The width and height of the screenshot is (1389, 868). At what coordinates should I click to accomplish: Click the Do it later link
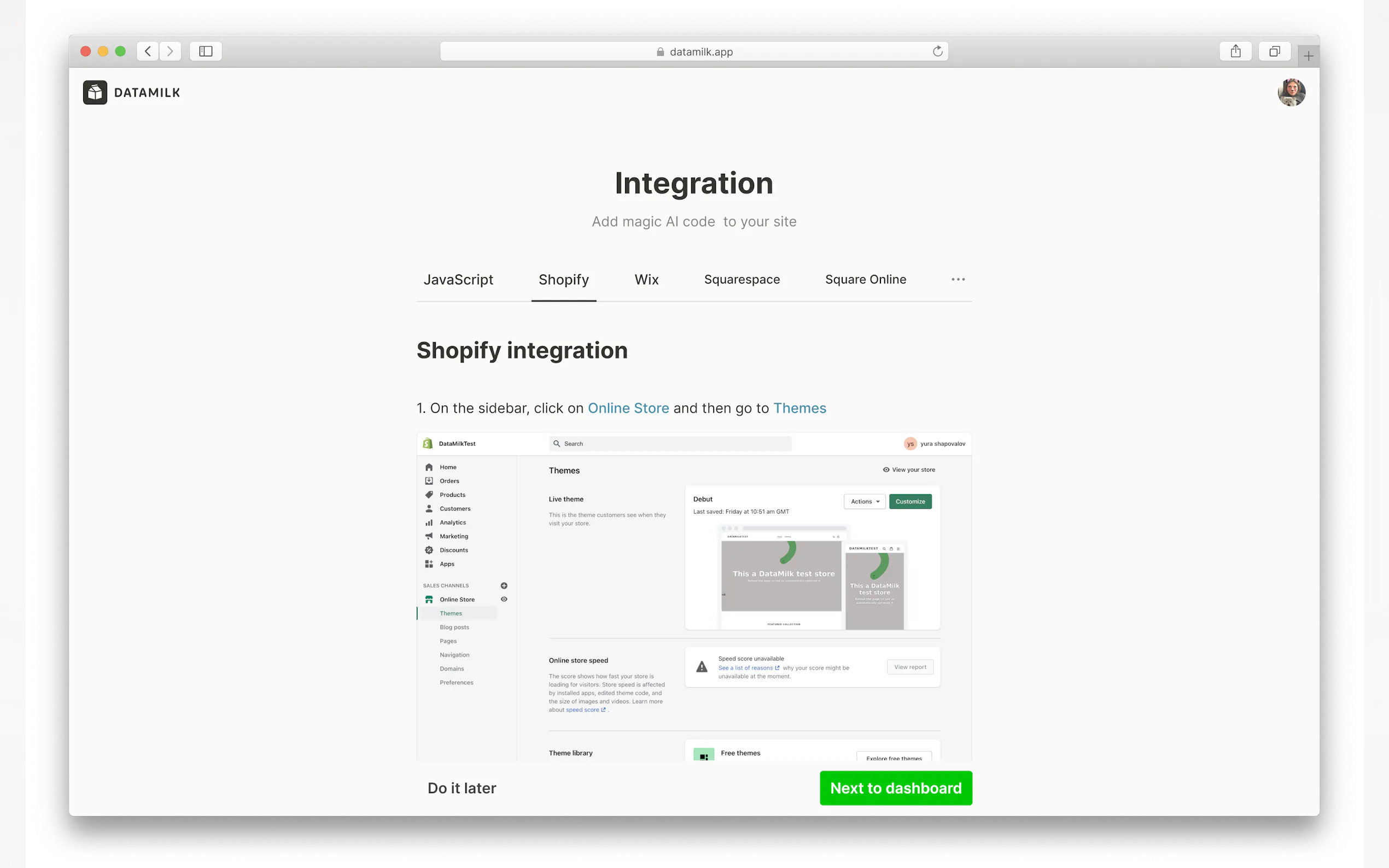pyautogui.click(x=462, y=788)
